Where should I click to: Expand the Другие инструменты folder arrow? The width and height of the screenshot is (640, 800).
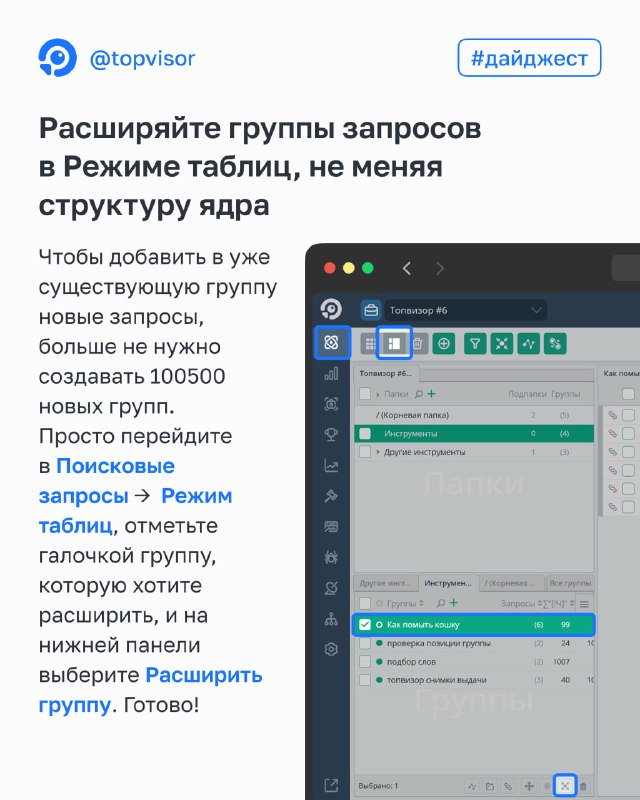(x=378, y=452)
